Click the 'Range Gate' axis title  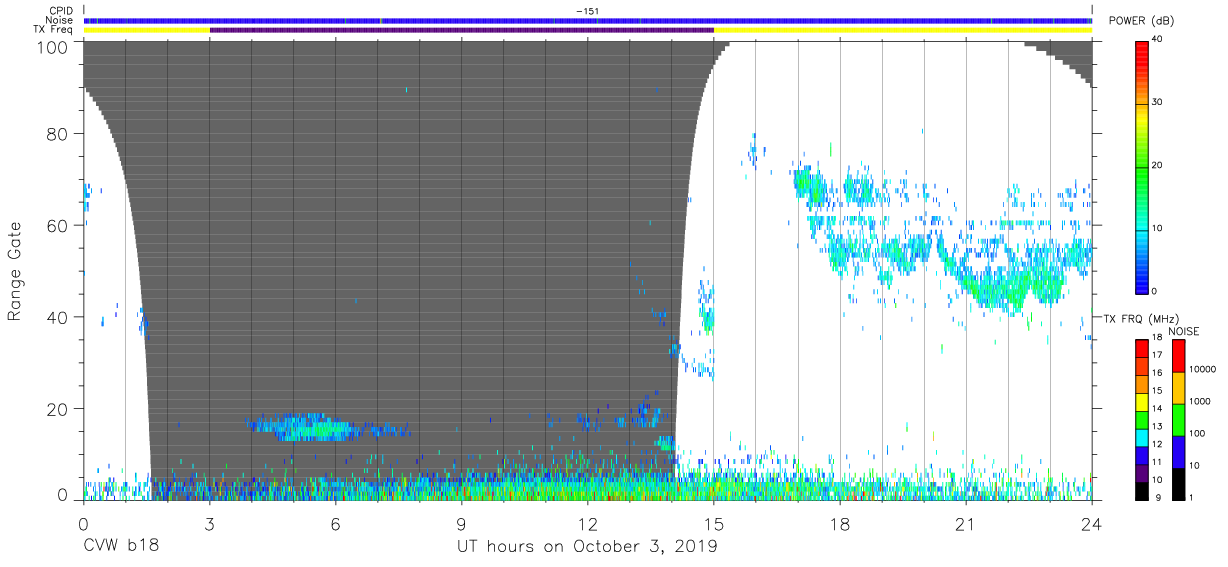coord(15,273)
